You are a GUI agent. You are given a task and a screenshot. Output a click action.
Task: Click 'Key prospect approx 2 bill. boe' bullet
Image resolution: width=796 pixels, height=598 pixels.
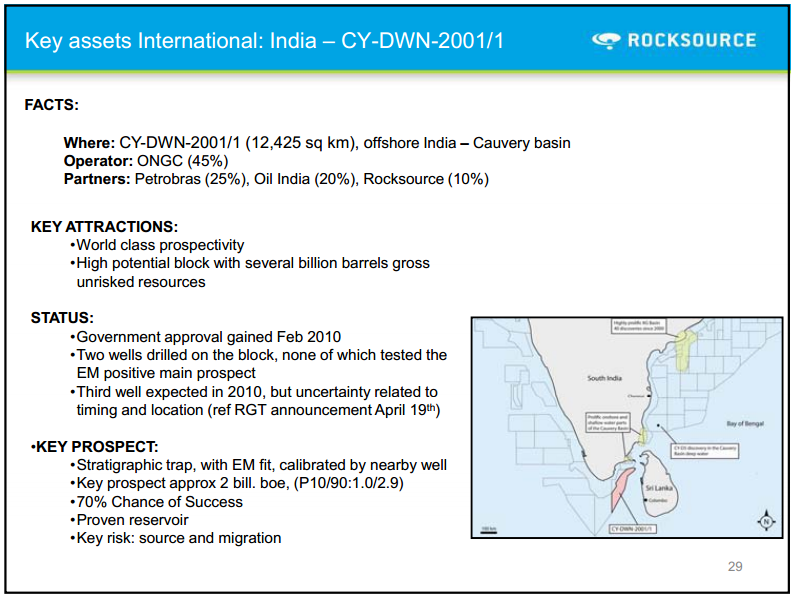point(237,483)
